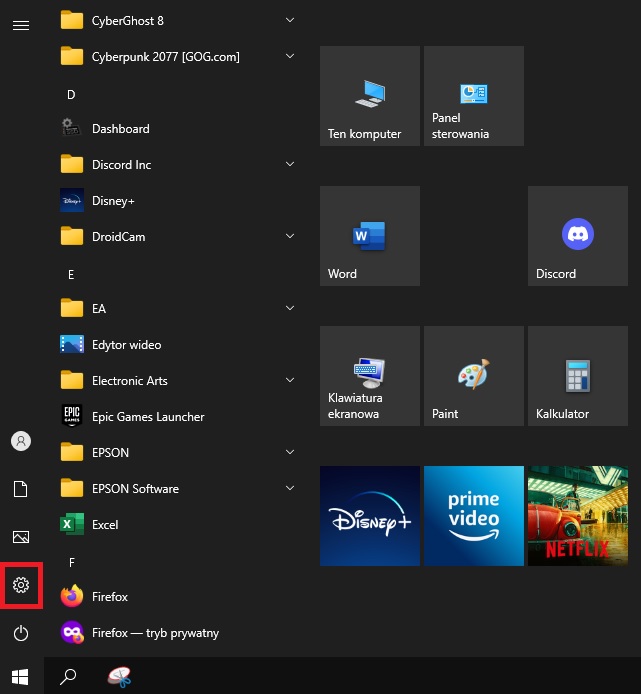Open the user account icon
641x694 pixels.
21,441
